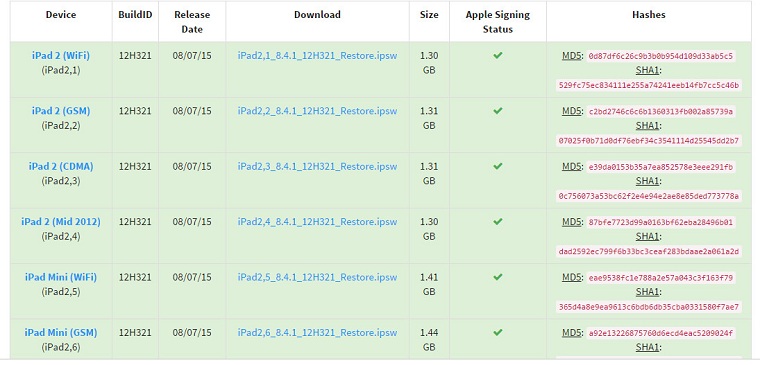Open the iPad 2 (WiFi) device page
Viewport: 760px width, 365px height.
61,56
